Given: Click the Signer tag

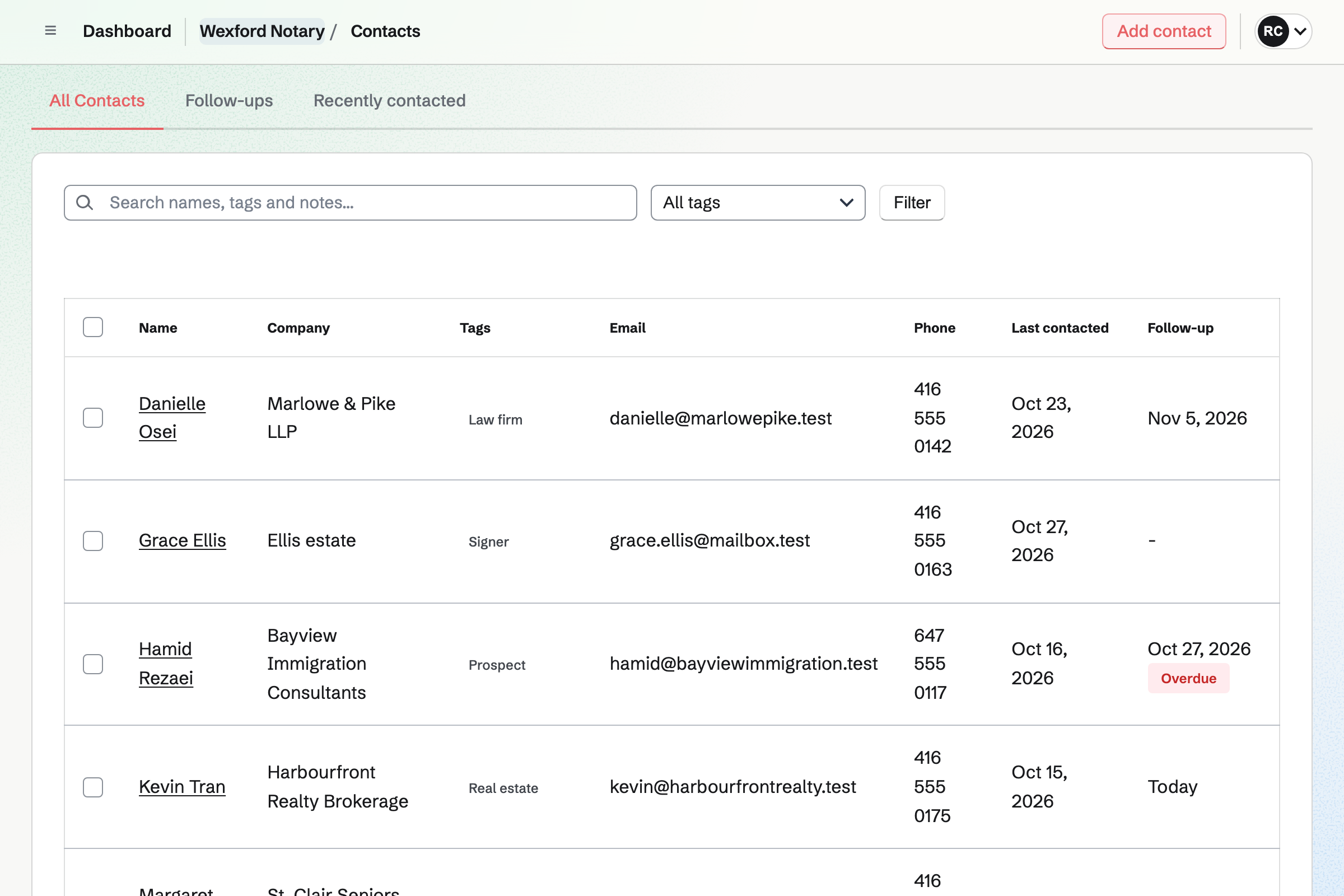Looking at the screenshot, I should [488, 542].
